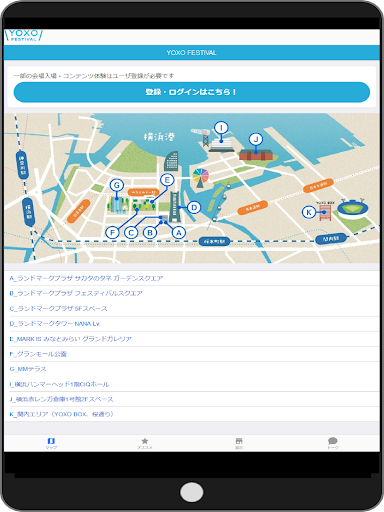Open G_MMテラス link
The height and width of the screenshot is (512, 384).
(x=192, y=369)
